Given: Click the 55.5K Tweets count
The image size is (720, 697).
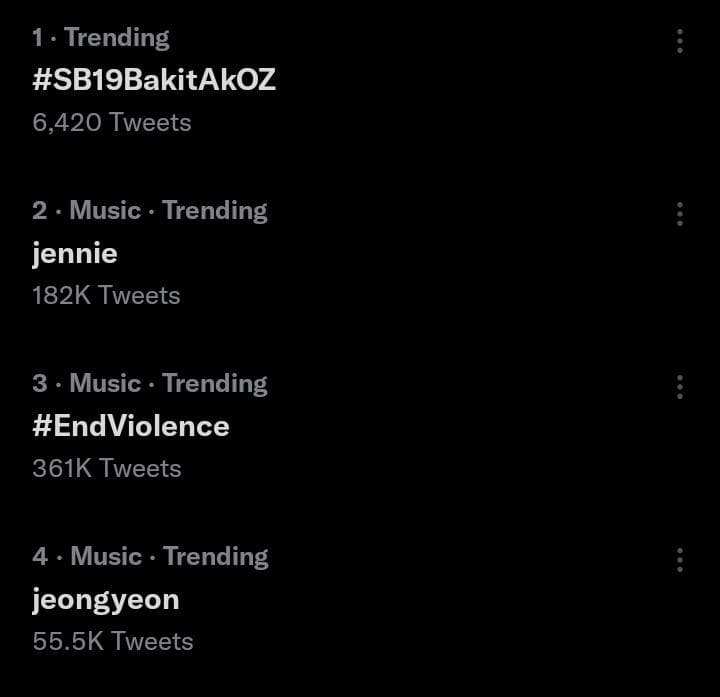Looking at the screenshot, I should pyautogui.click(x=112, y=641).
